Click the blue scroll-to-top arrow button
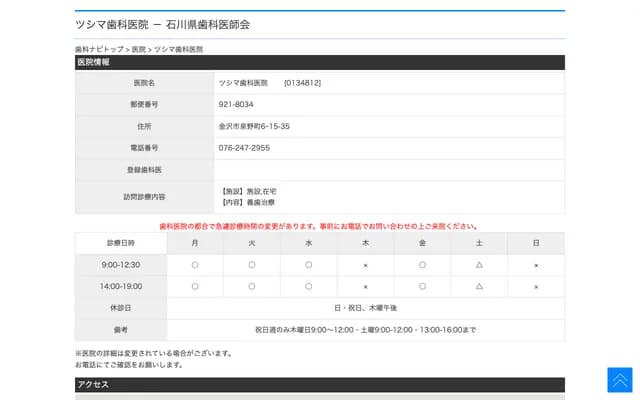The image size is (640, 400). click(619, 380)
